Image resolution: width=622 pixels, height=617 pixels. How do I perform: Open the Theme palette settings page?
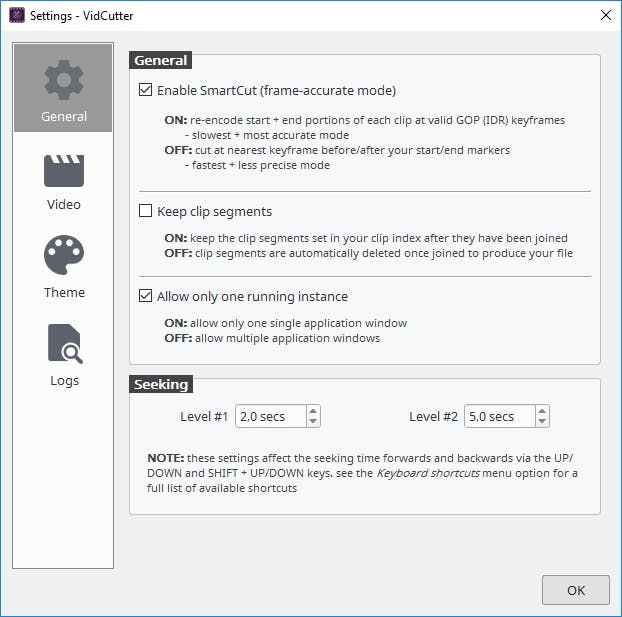point(64,255)
